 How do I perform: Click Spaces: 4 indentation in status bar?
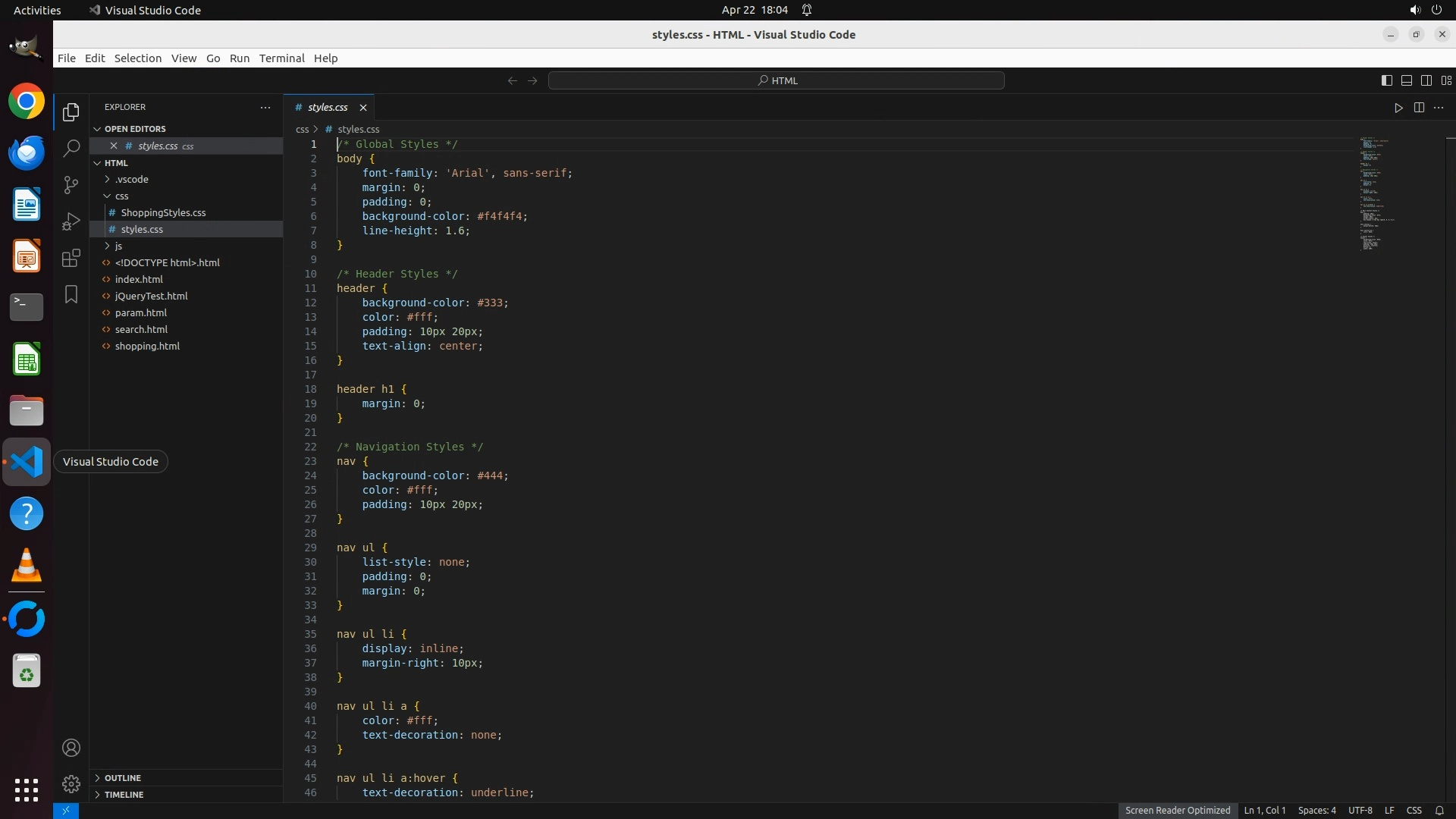[1316, 811]
